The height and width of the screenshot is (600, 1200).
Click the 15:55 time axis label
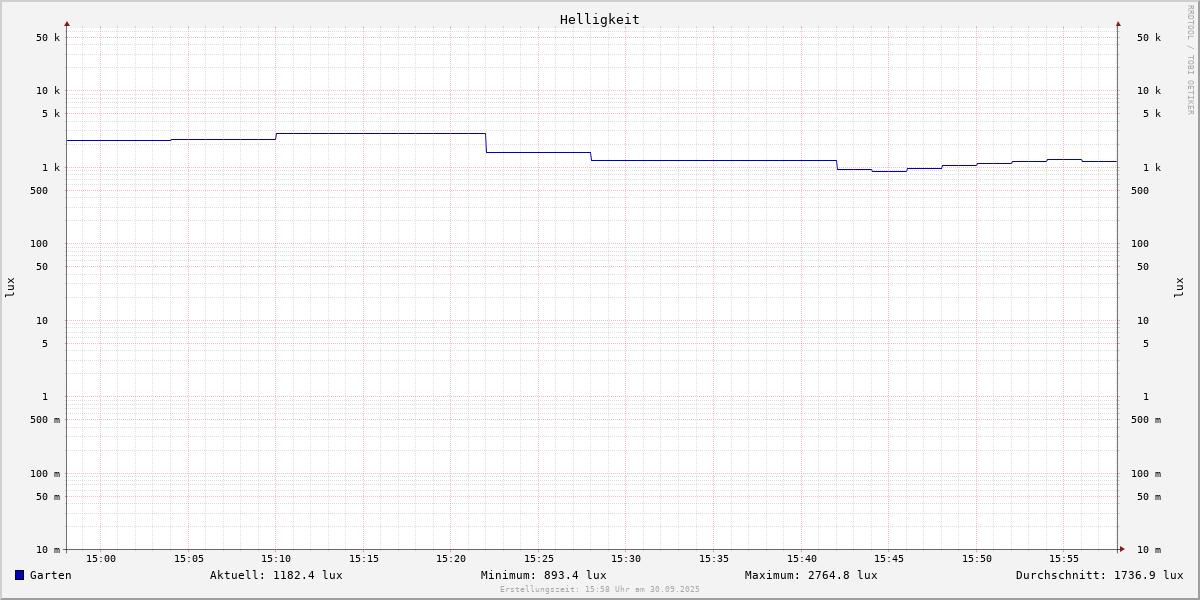click(1064, 559)
